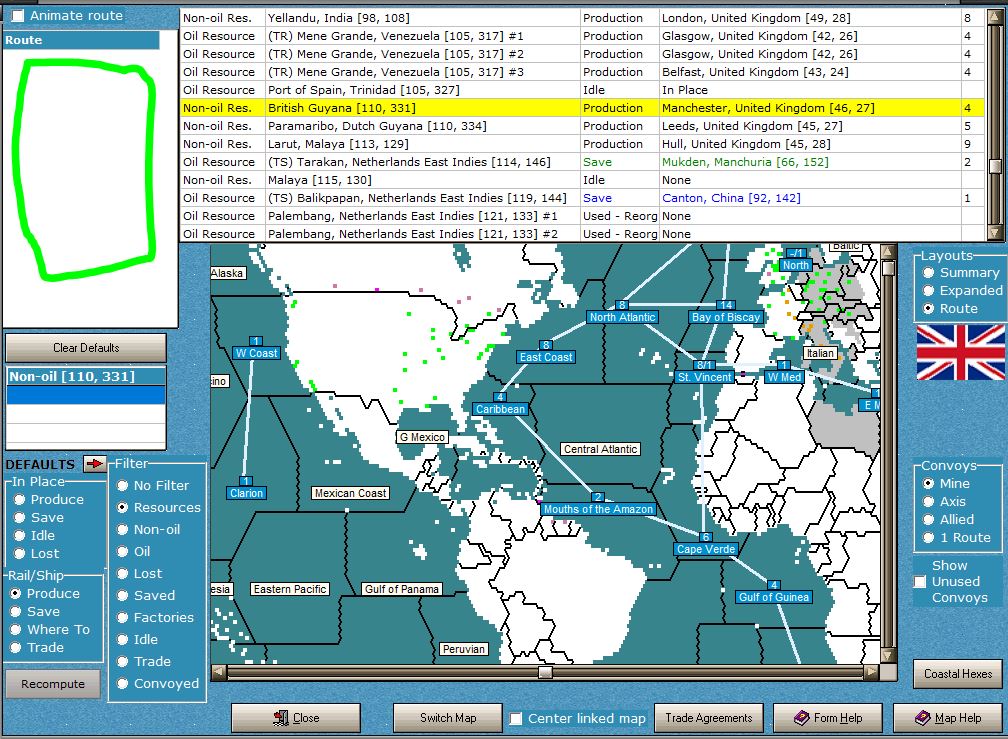
Task: Set In Place default to Produce
Action: 19,499
